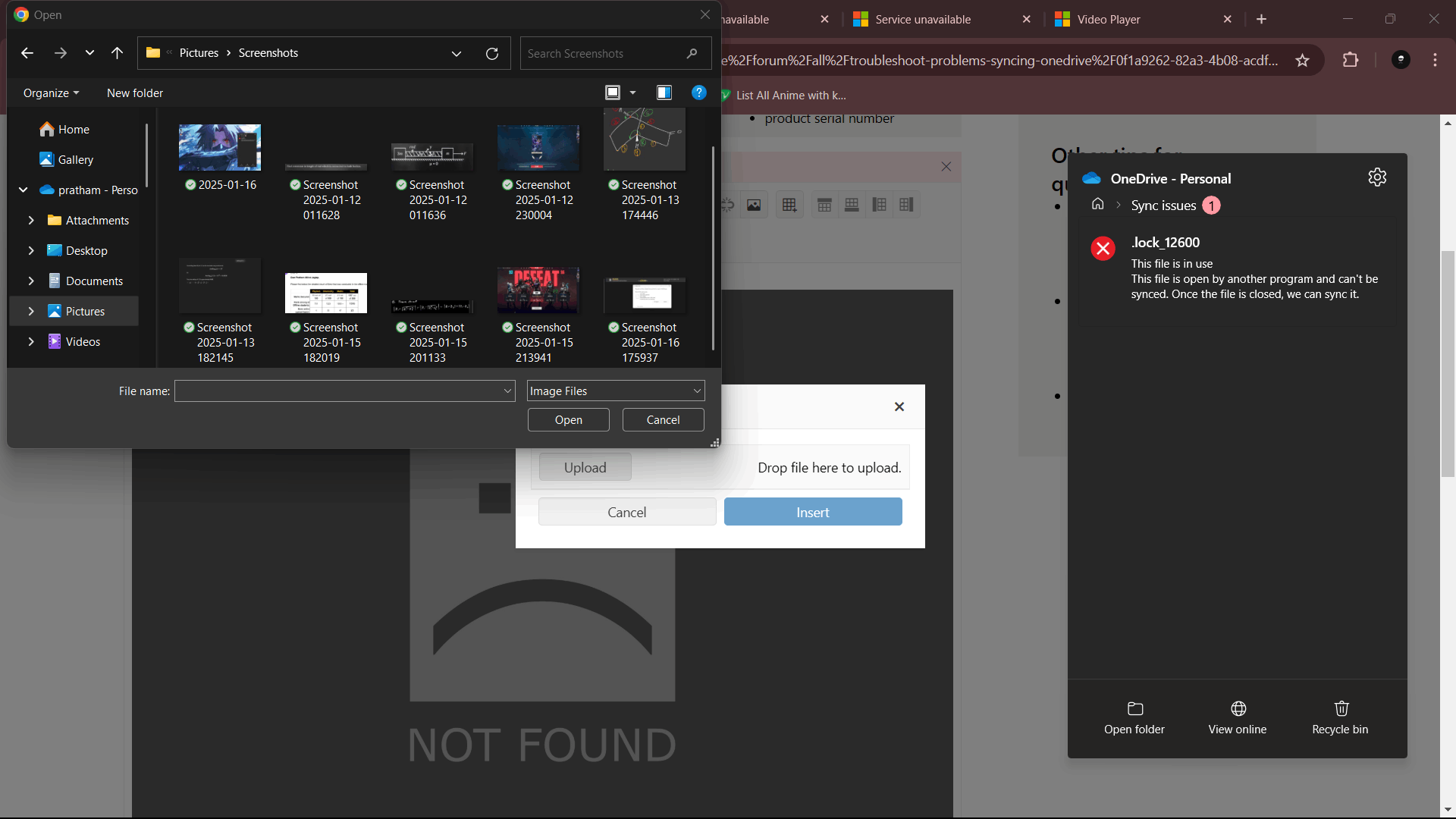Open OneDrive Recycle bin

1341,718
